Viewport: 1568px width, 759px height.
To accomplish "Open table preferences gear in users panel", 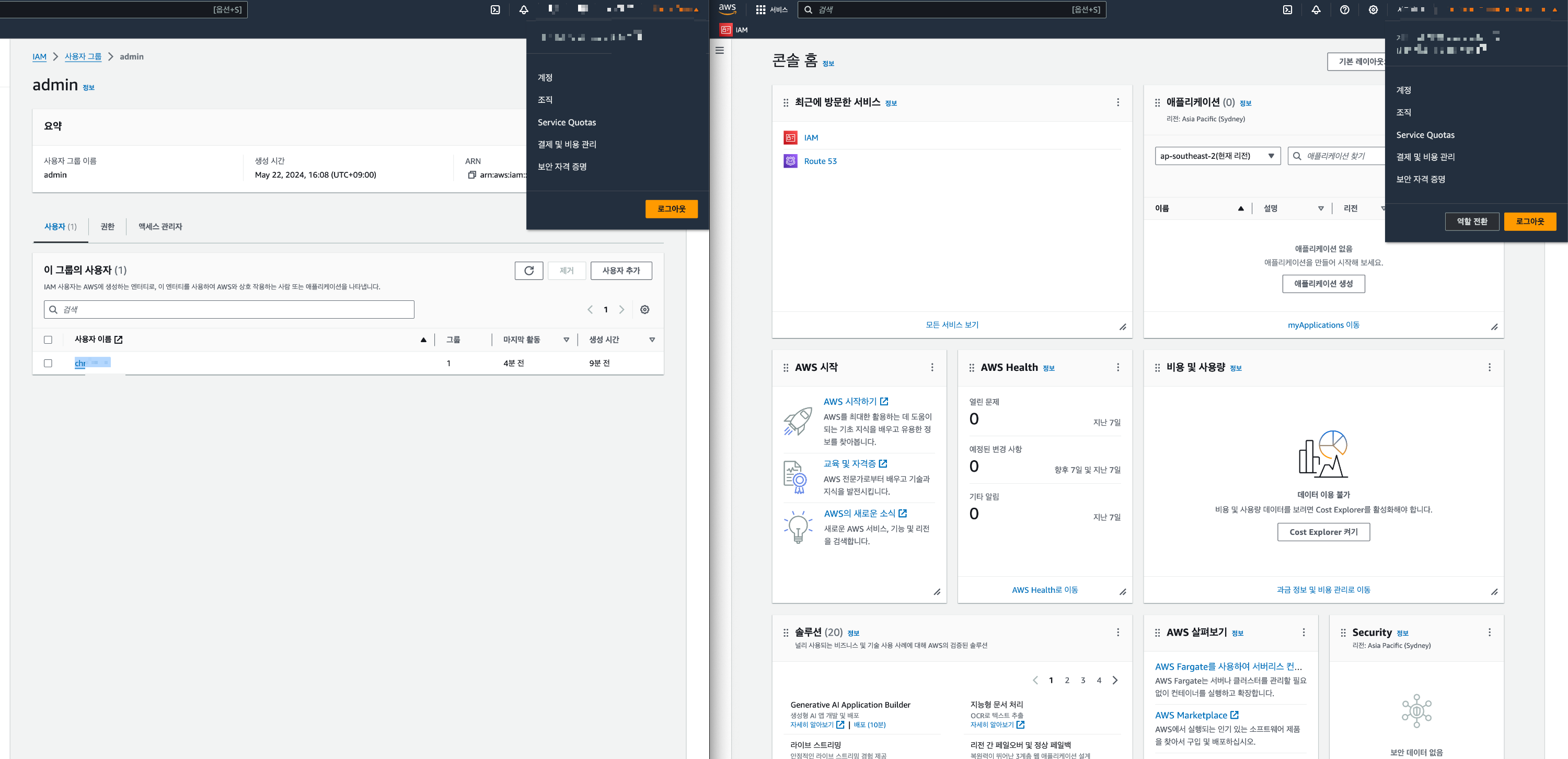I will click(x=644, y=310).
